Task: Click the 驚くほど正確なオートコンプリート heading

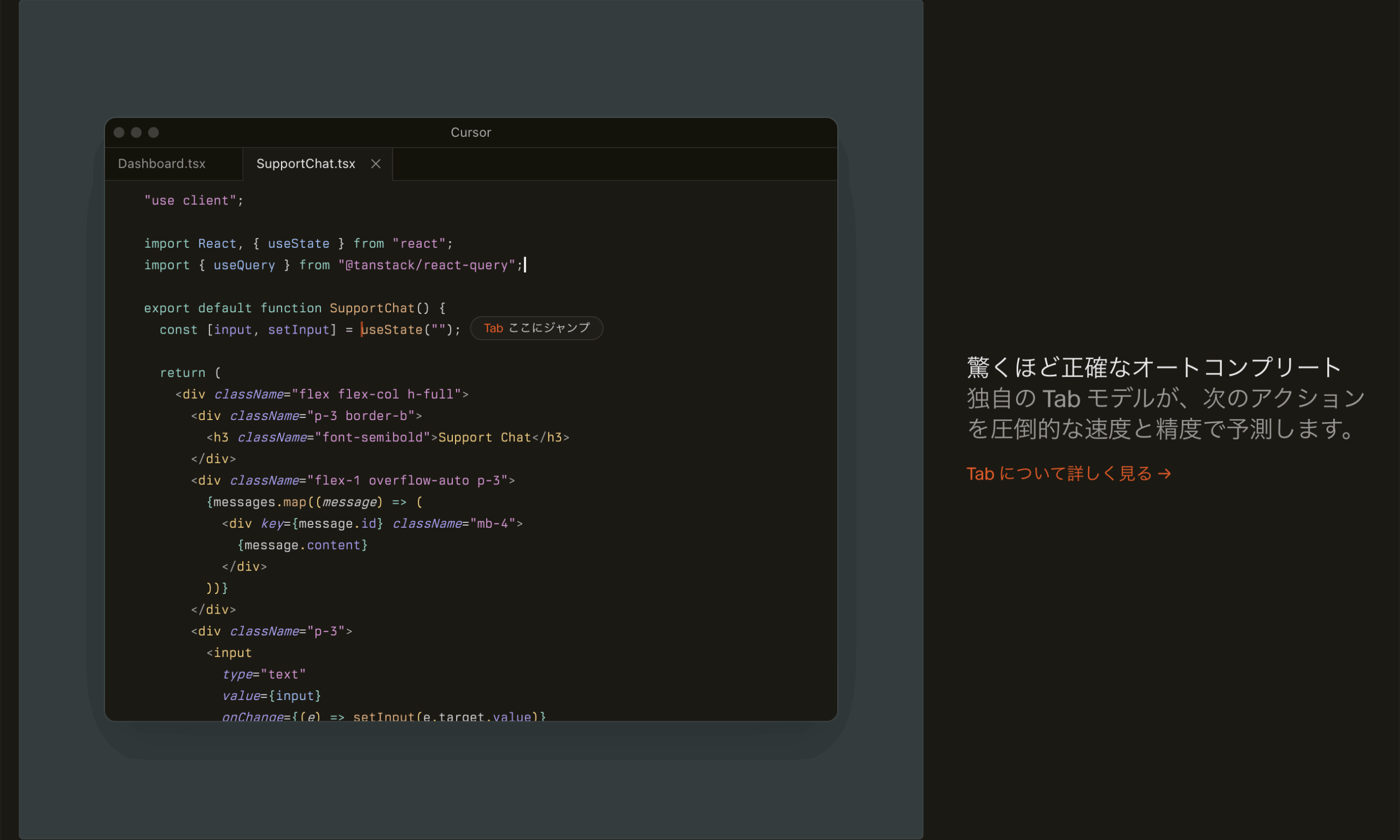Action: click(1154, 367)
